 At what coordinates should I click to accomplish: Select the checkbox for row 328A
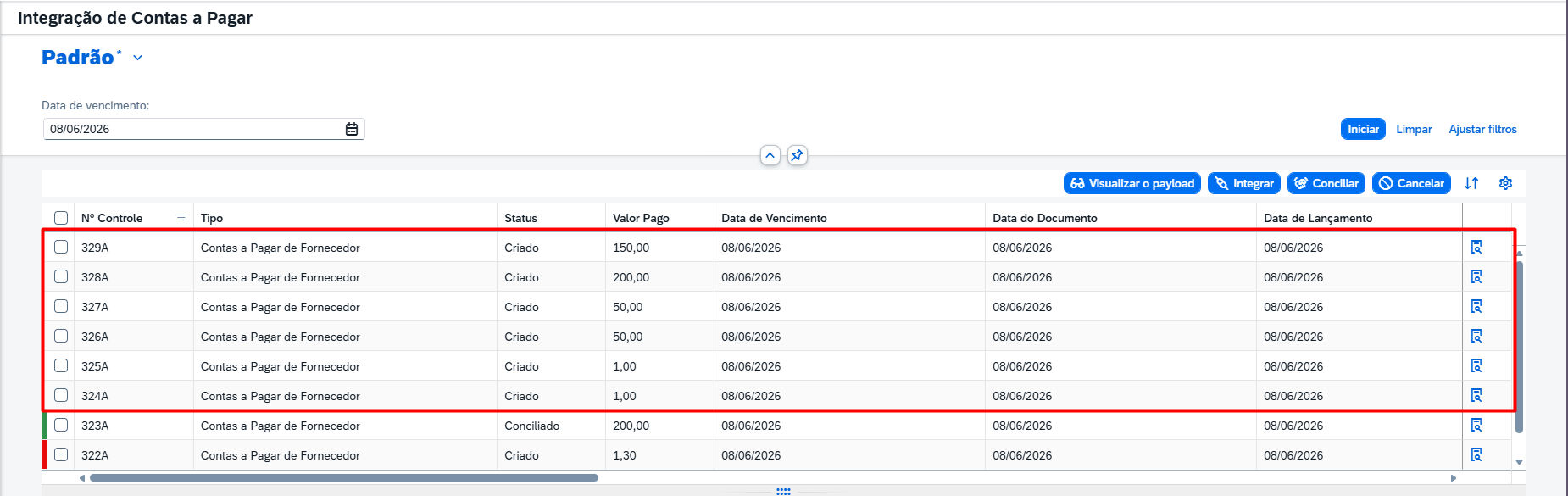61,276
